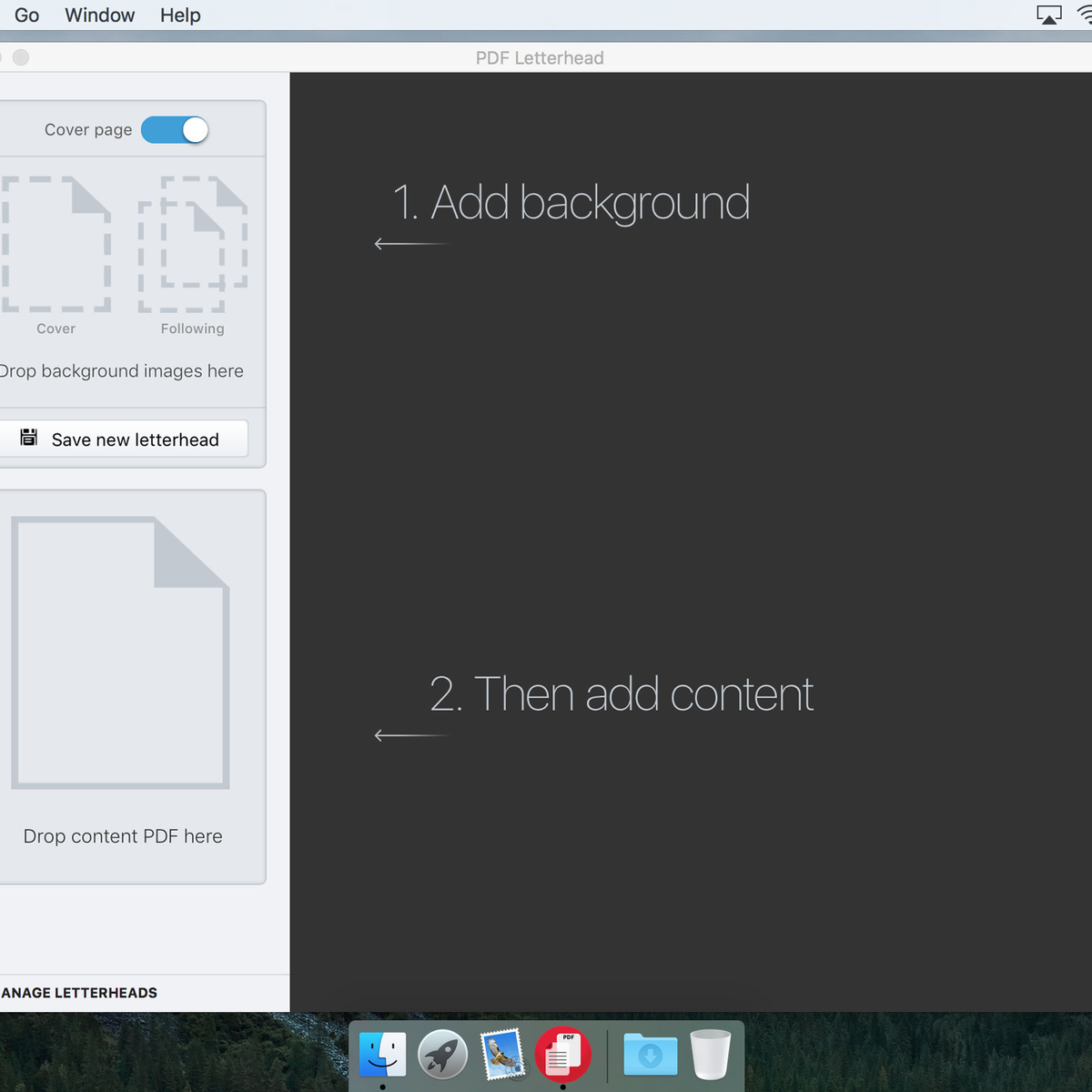This screenshot has width=1092, height=1092.
Task: Click PDF Letterhead app icon in Dock
Action: 563,1054
